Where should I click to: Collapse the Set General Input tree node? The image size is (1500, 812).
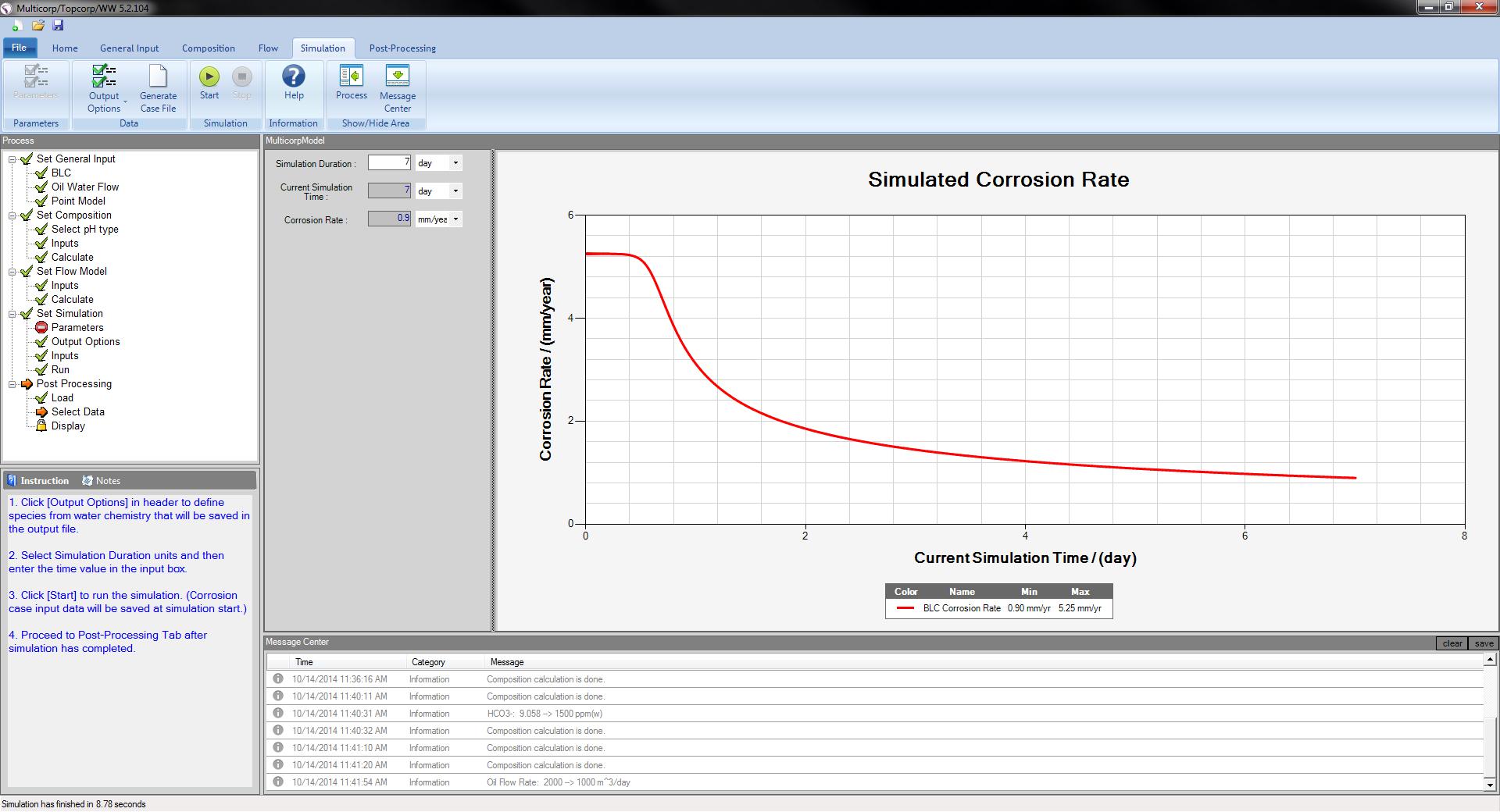click(11, 158)
